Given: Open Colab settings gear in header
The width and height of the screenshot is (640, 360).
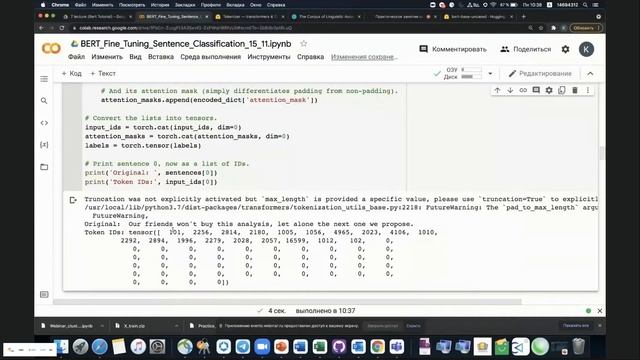Looking at the screenshot, I should tap(565, 49).
